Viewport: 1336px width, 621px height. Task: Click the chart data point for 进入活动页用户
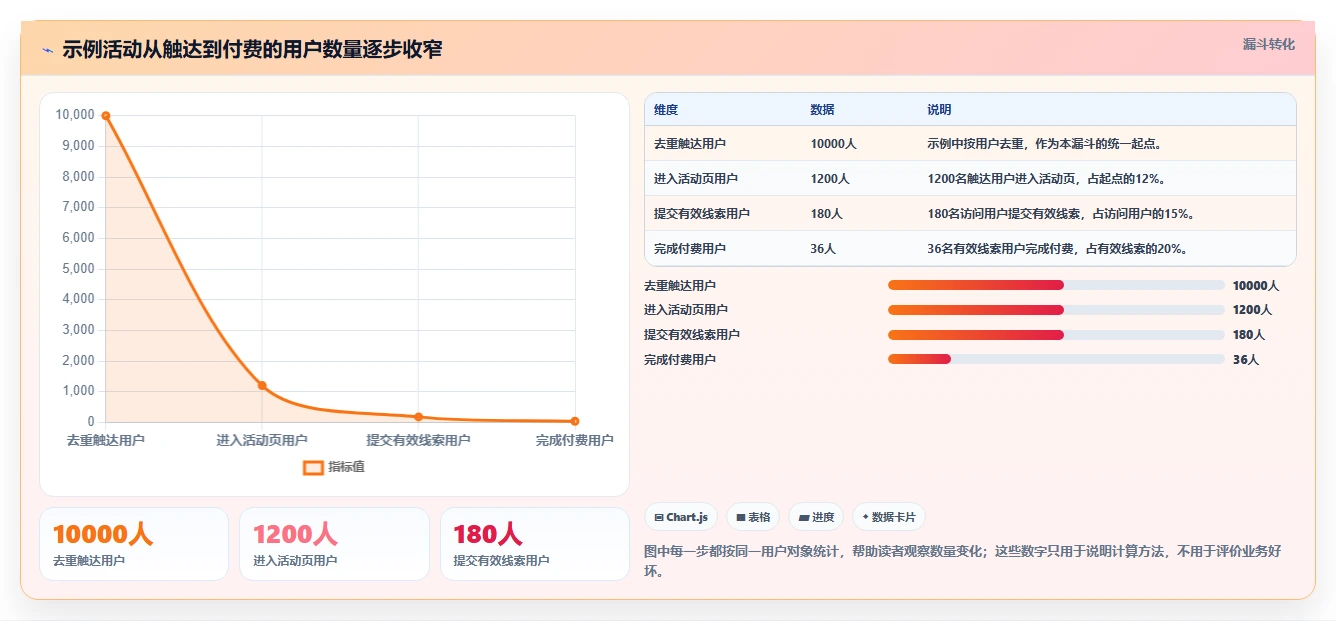point(262,385)
